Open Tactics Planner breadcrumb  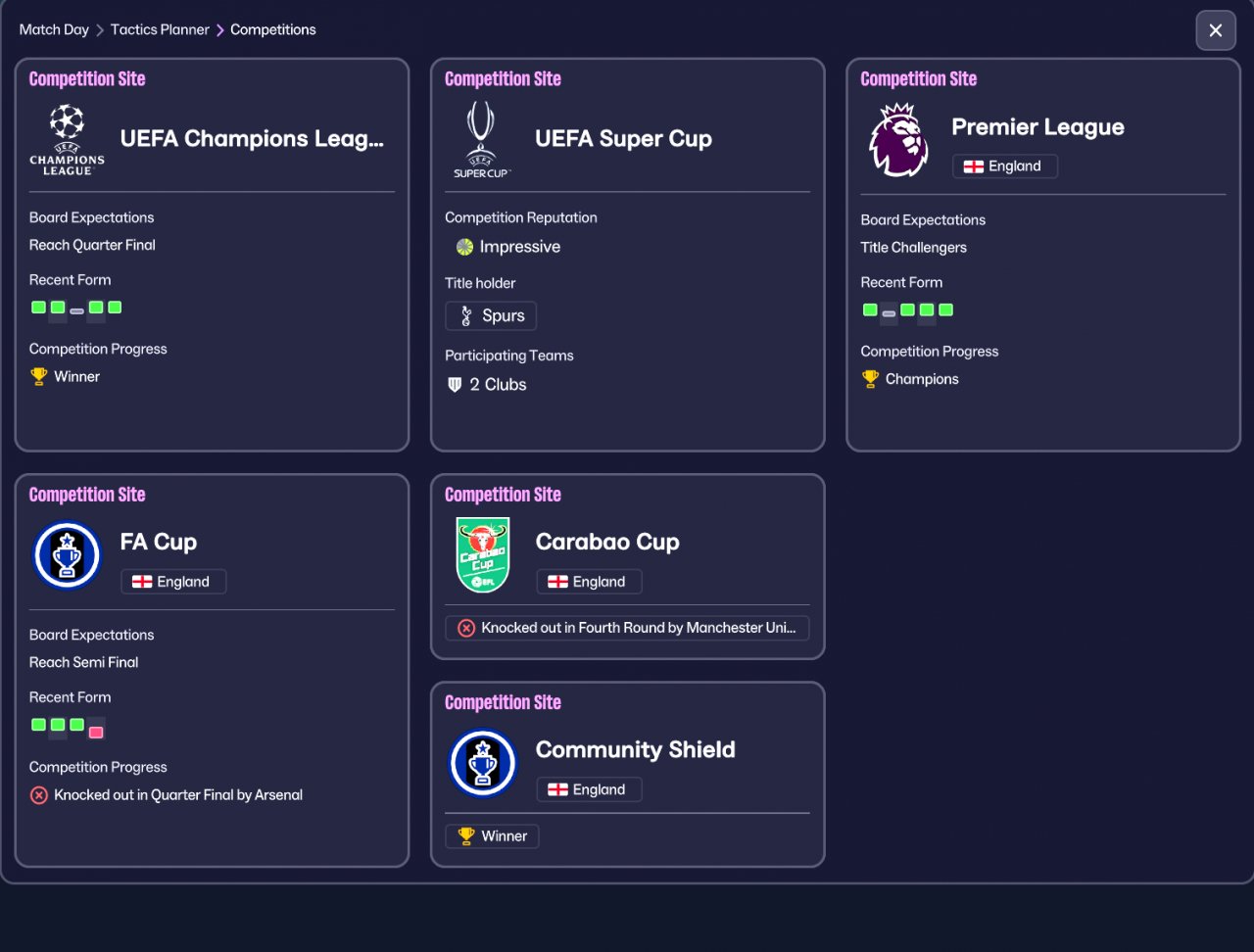pyautogui.click(x=160, y=29)
